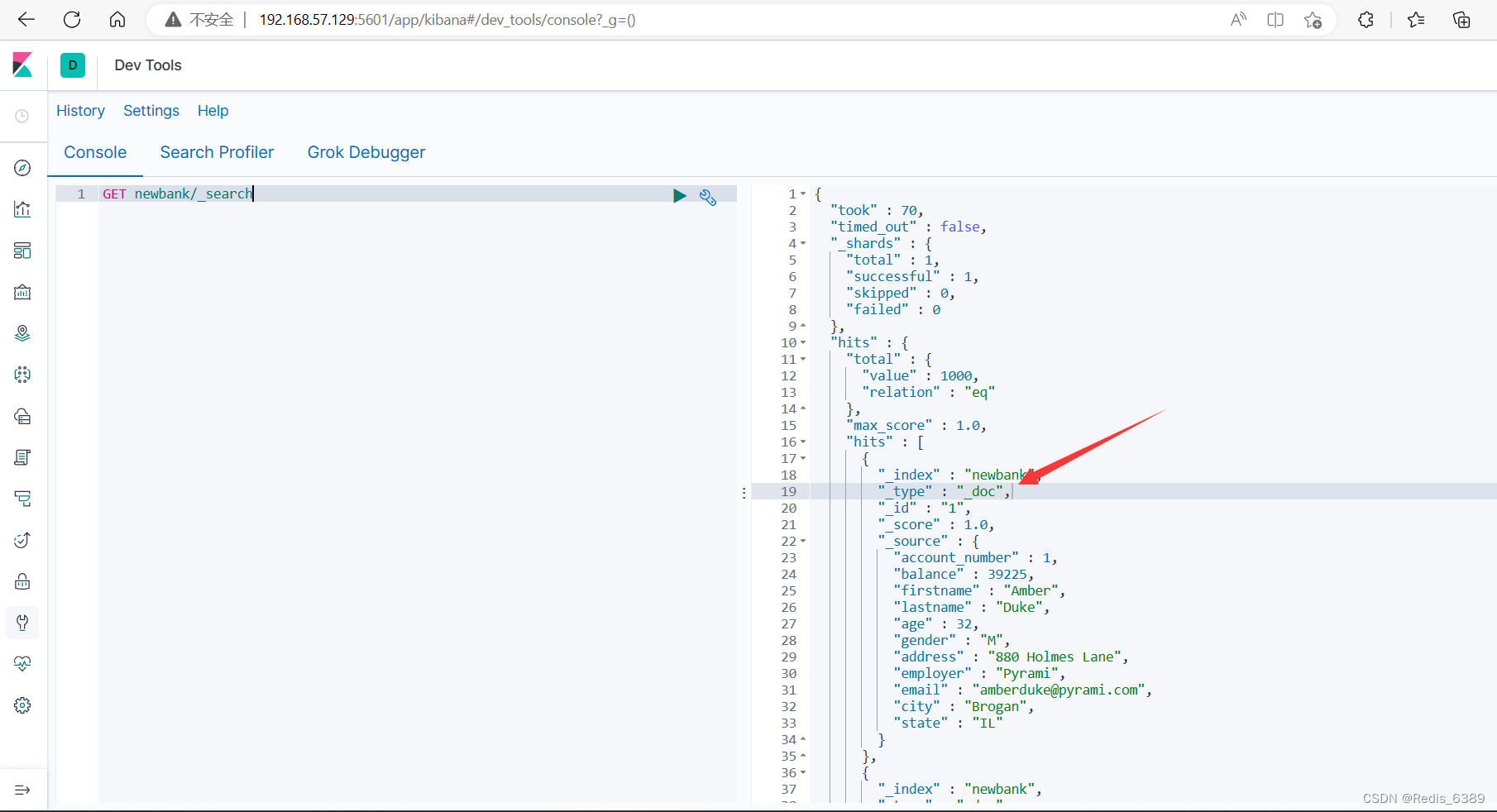Collapse the _source object at line 22

[803, 542]
